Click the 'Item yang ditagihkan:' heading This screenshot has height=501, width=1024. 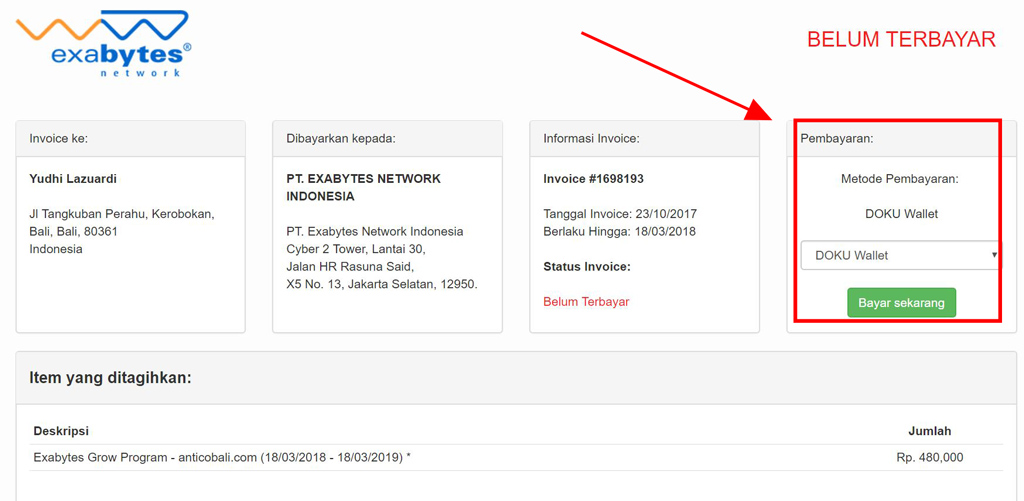[x=110, y=378]
